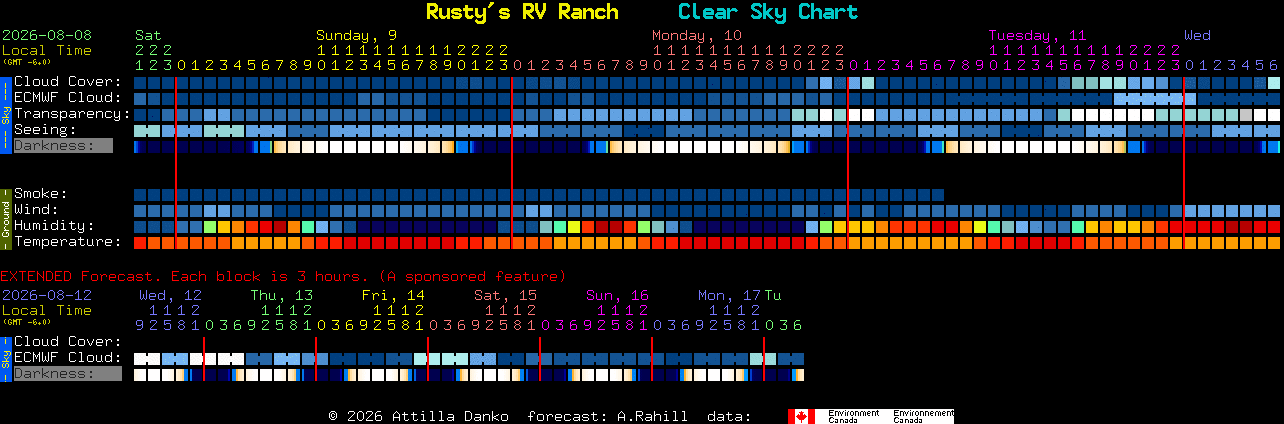
Task: Select Thu, 13 in extended forecast
Action: click(x=282, y=295)
